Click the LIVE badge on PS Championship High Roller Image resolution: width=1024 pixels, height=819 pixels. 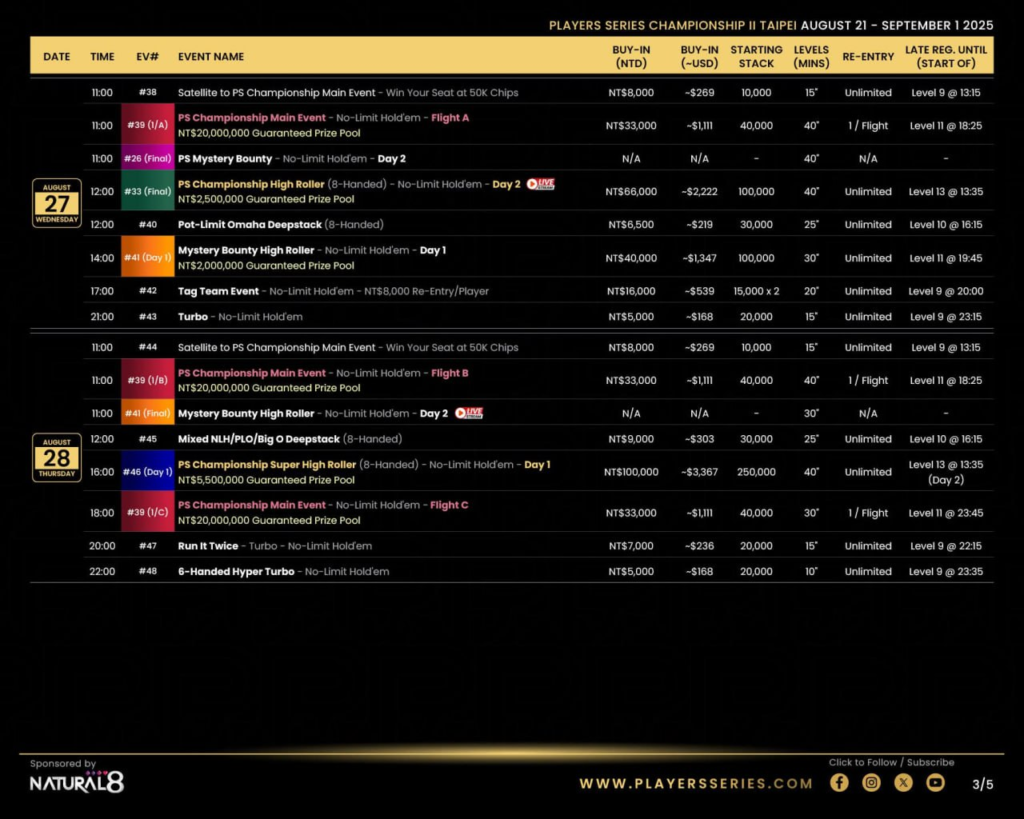[539, 184]
